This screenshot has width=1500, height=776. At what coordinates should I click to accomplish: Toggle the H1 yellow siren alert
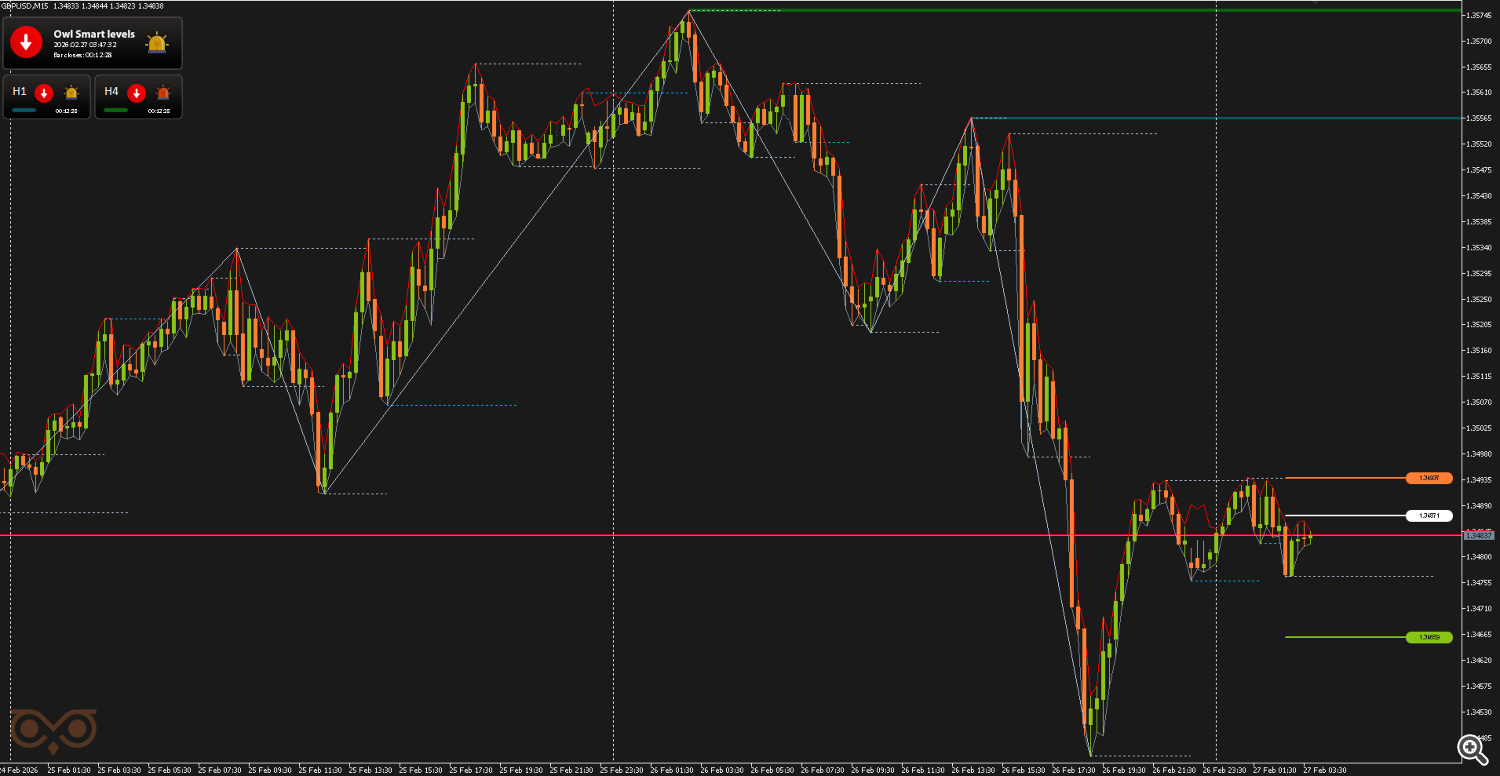point(71,93)
